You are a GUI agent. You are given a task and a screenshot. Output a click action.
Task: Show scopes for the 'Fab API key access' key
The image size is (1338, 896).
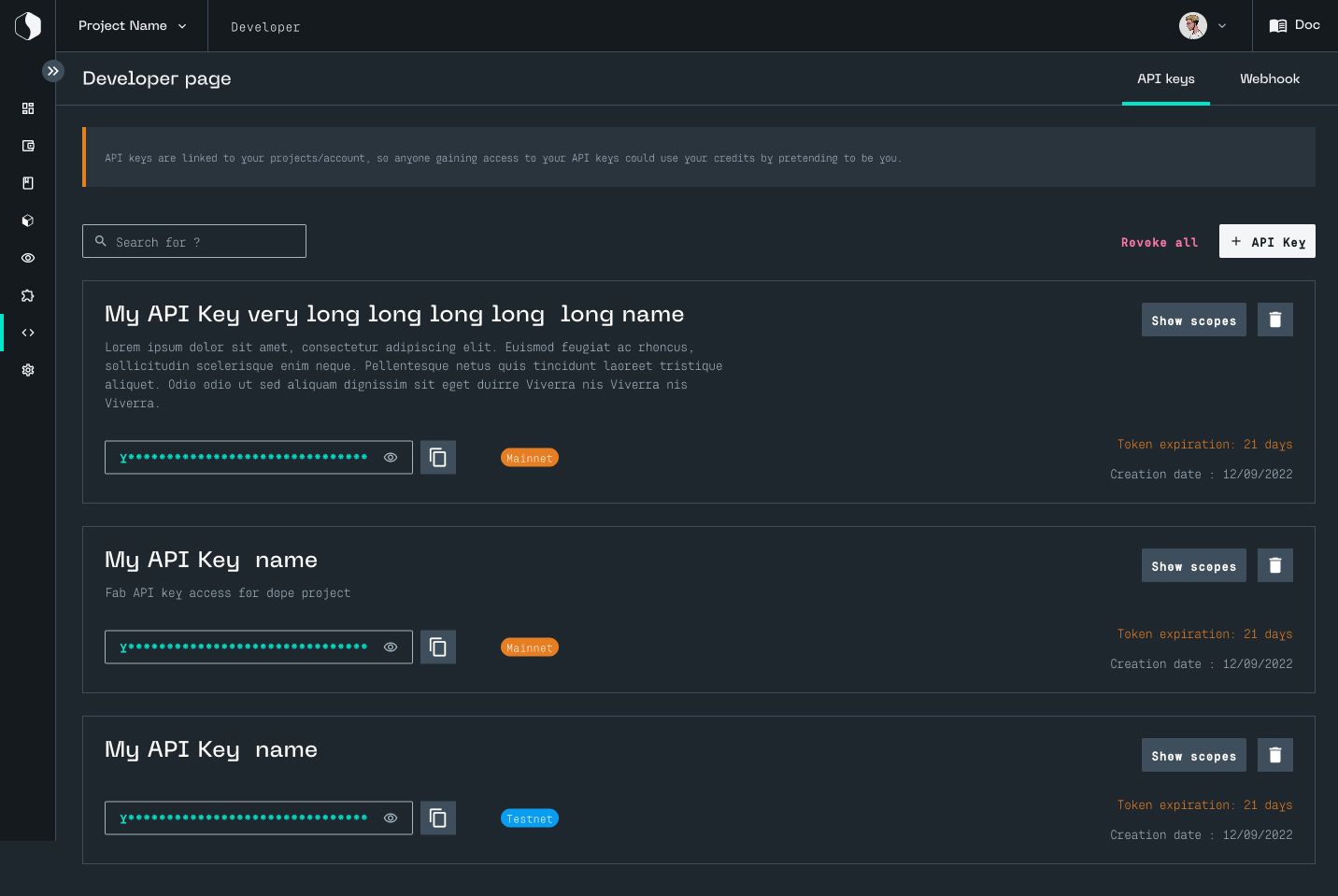1194,565
